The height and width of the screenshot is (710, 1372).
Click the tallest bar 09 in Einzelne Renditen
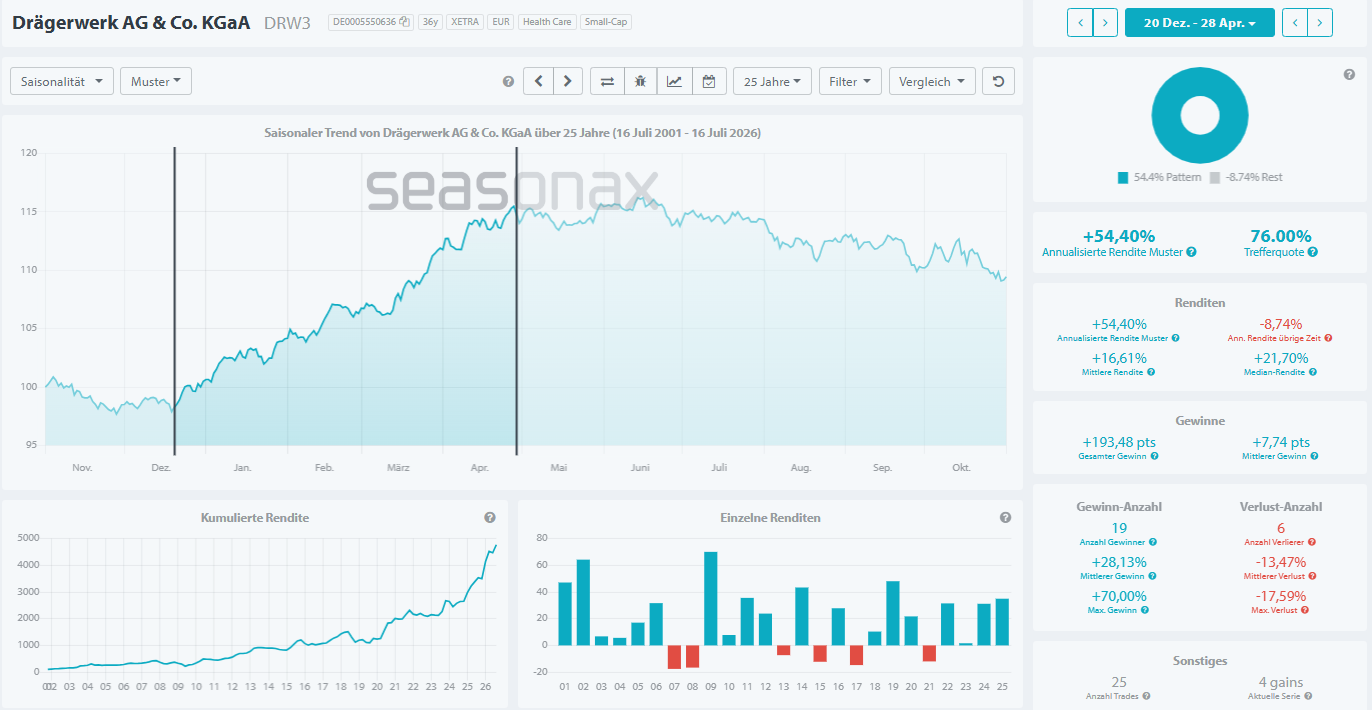click(x=711, y=598)
